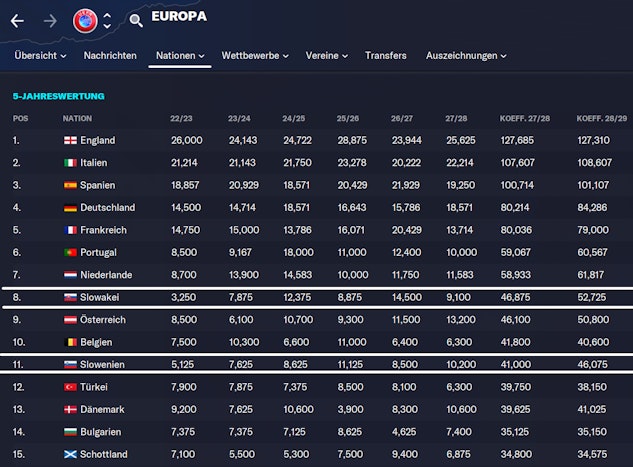
Task: Toggle the up/down stepper beside logo
Action: 107,20
